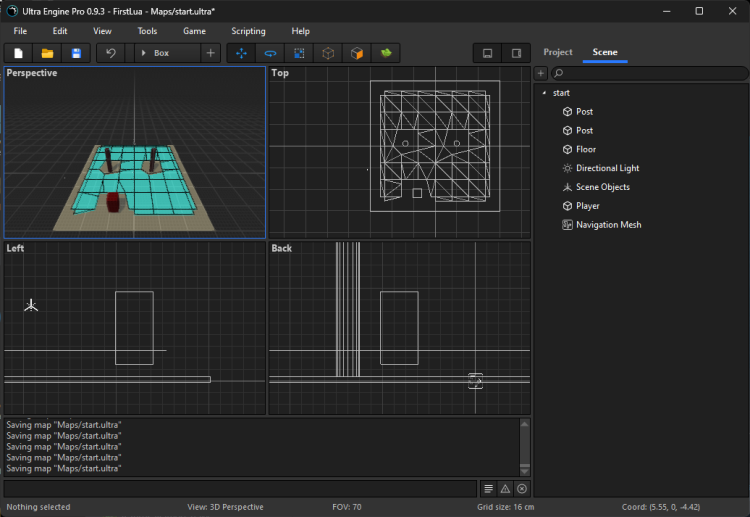Select the Move tool with crossed arrows

(241, 53)
